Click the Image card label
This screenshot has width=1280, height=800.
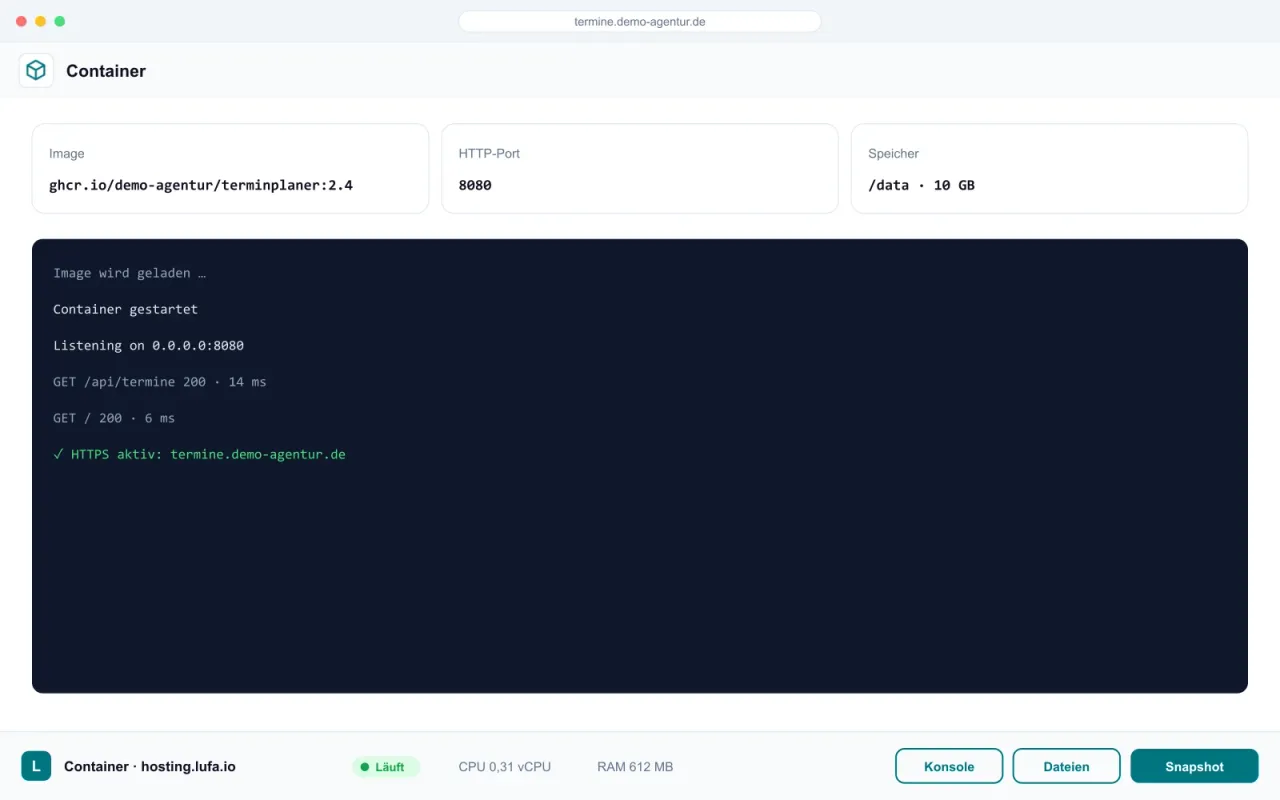[x=67, y=154]
